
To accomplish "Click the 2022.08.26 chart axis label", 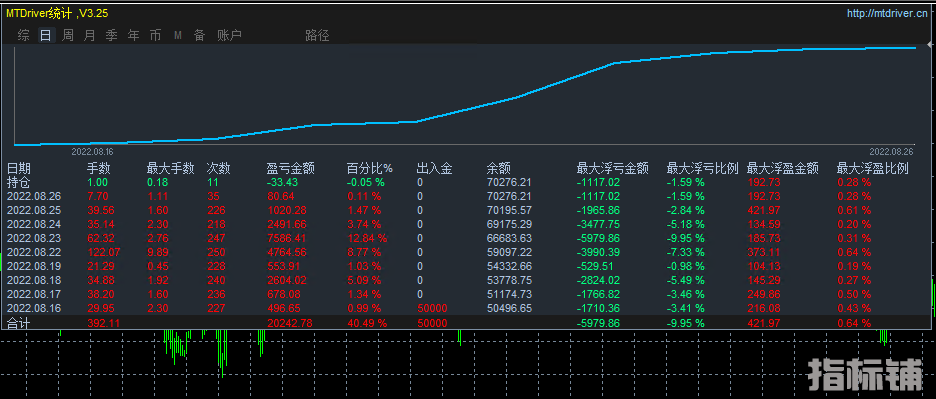I will coord(891,152).
